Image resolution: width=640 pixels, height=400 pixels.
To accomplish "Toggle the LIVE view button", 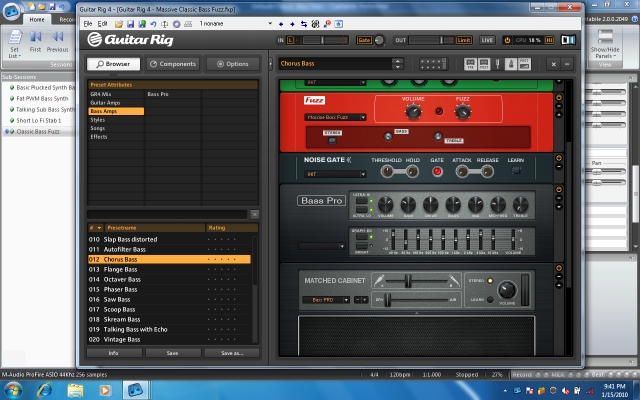I will point(487,40).
